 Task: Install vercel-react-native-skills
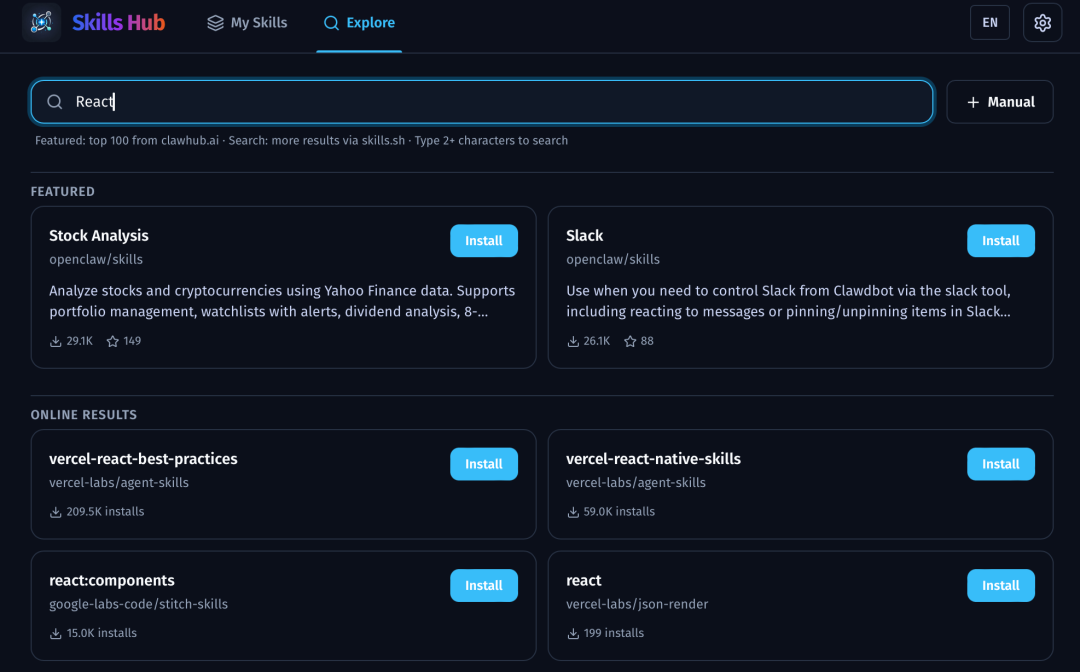[x=1000, y=464]
